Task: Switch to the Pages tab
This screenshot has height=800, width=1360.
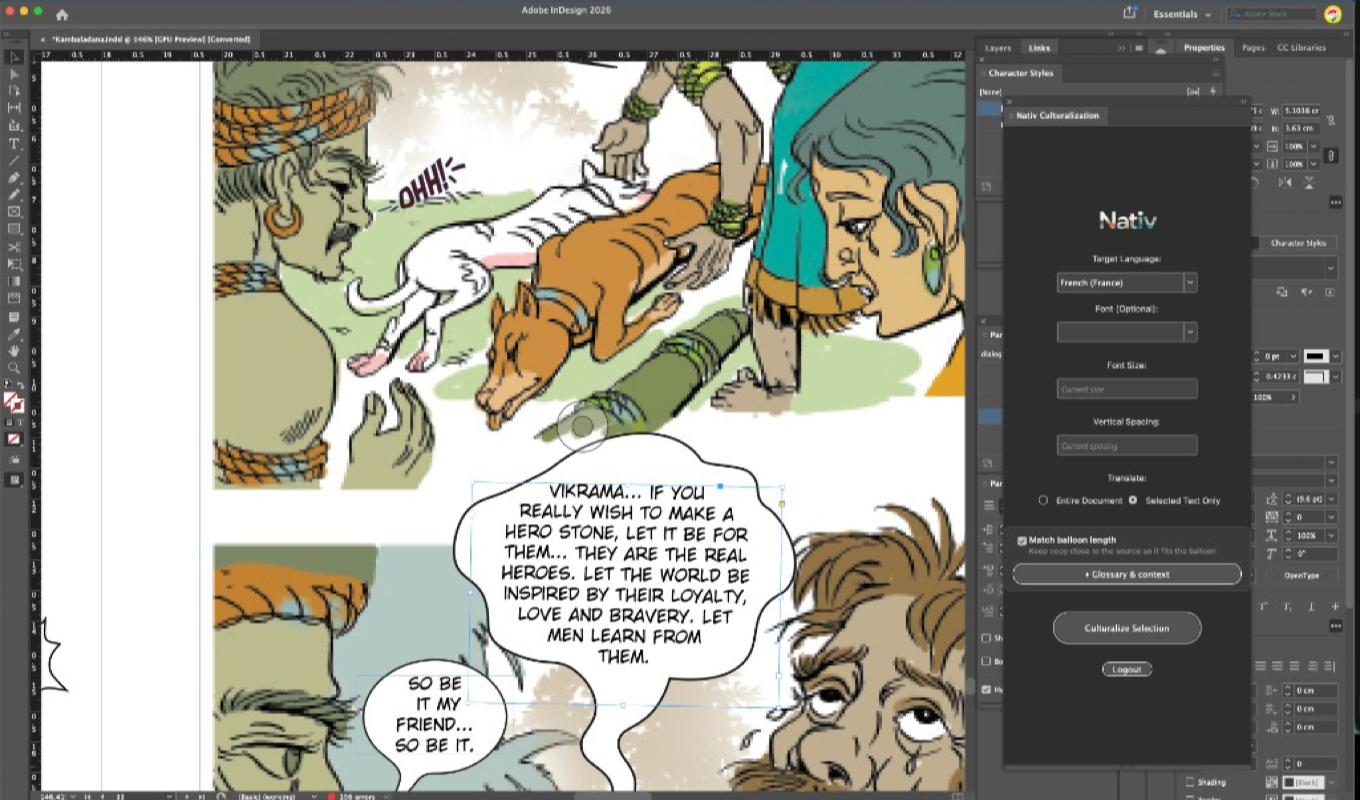Action: pyautogui.click(x=1253, y=47)
